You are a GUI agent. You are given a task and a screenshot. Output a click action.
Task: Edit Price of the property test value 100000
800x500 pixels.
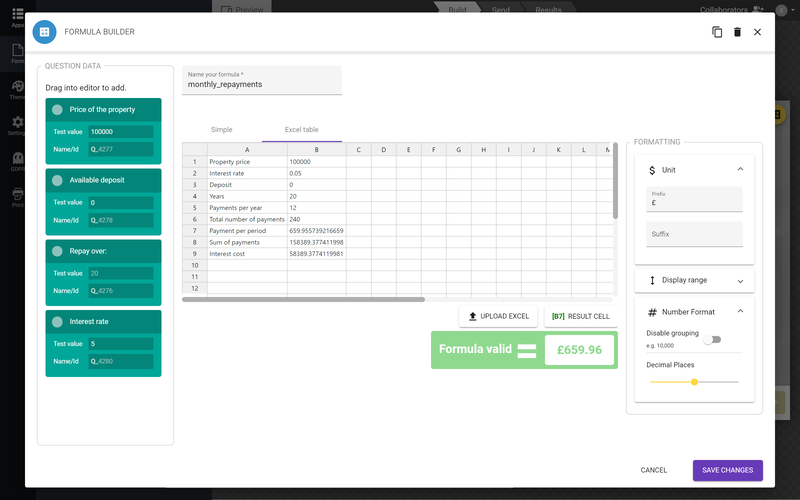coord(121,132)
